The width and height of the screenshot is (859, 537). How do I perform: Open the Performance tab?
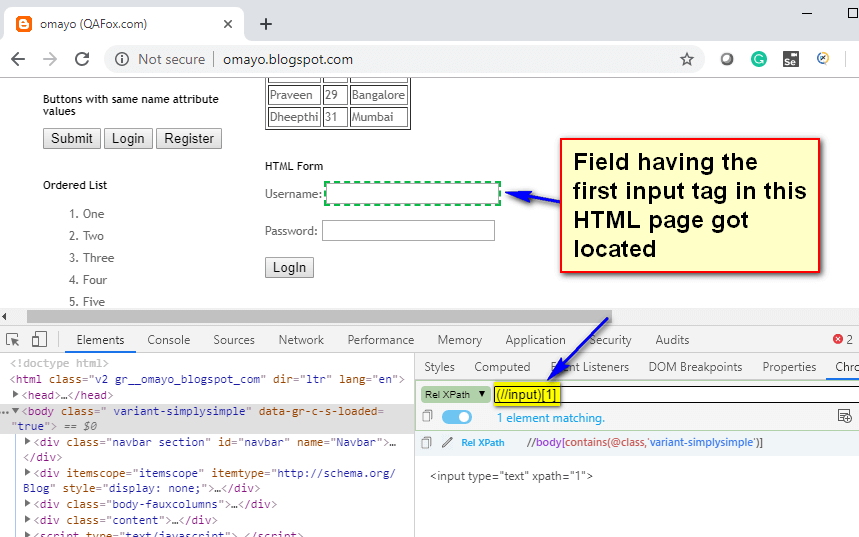tap(381, 340)
